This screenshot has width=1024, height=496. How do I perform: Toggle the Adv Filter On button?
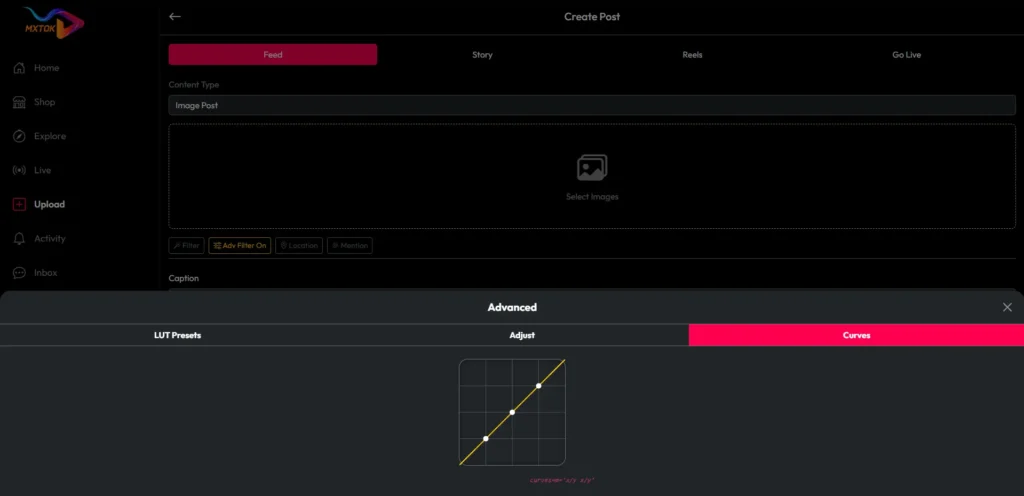click(x=240, y=245)
